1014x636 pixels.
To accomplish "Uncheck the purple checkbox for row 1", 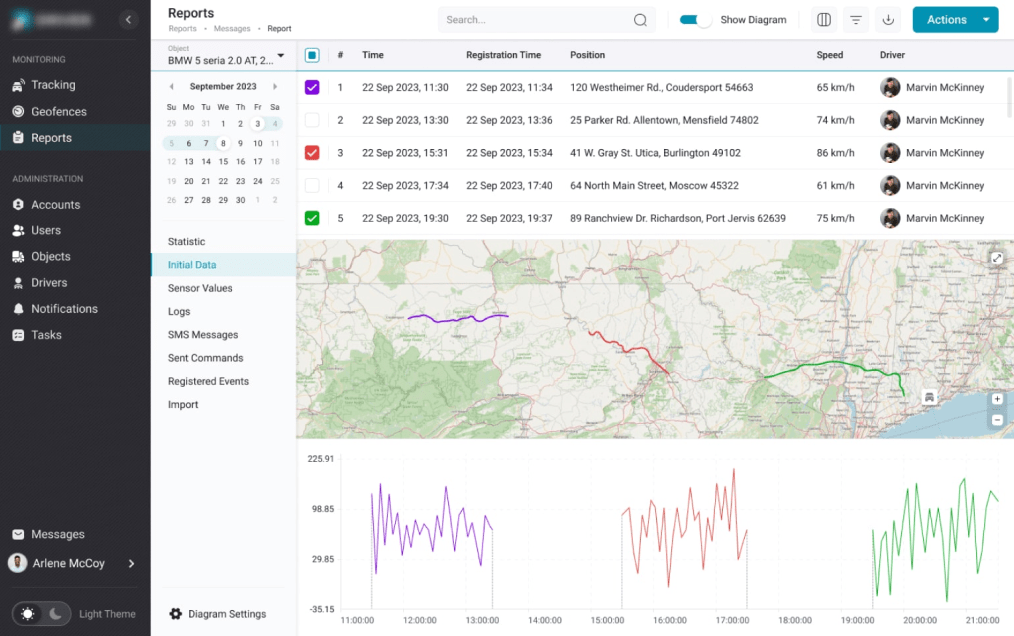I will [x=312, y=88].
